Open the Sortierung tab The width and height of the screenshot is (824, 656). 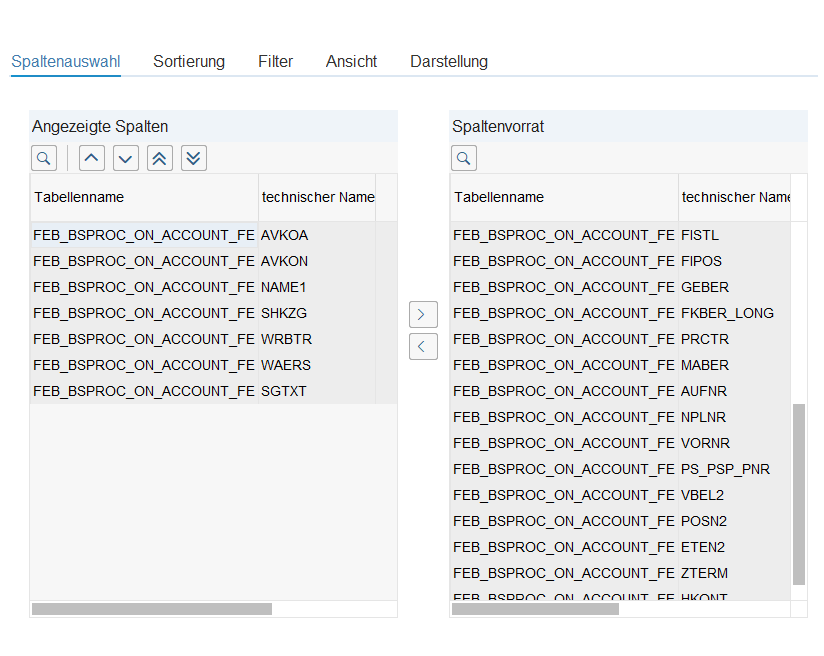pyautogui.click(x=189, y=62)
